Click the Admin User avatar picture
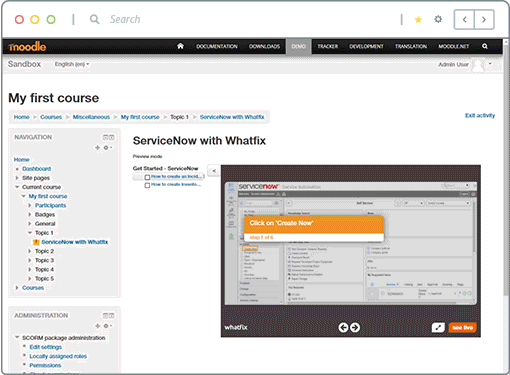 (x=479, y=65)
